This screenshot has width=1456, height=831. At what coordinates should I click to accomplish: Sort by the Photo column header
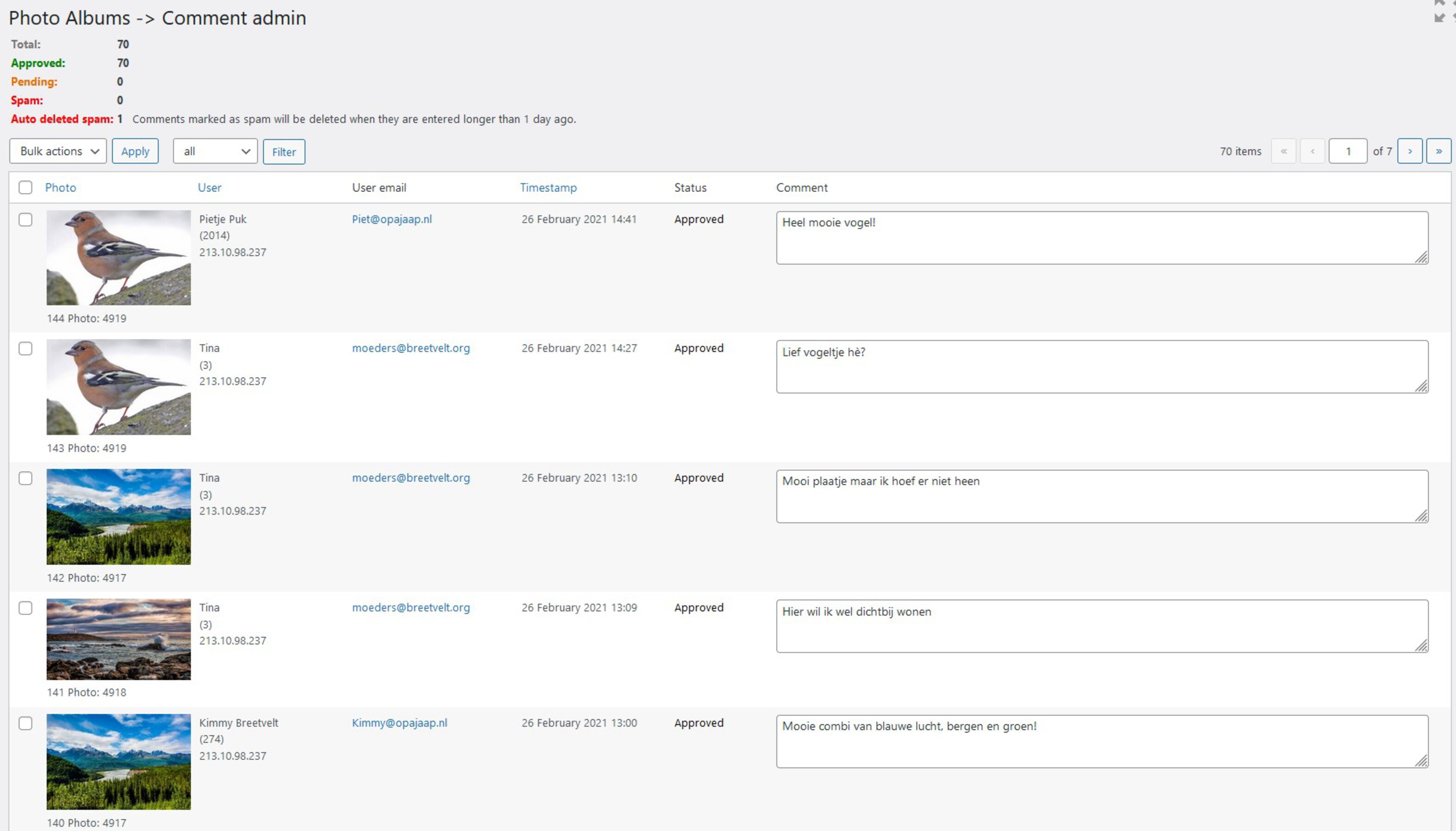click(x=61, y=187)
